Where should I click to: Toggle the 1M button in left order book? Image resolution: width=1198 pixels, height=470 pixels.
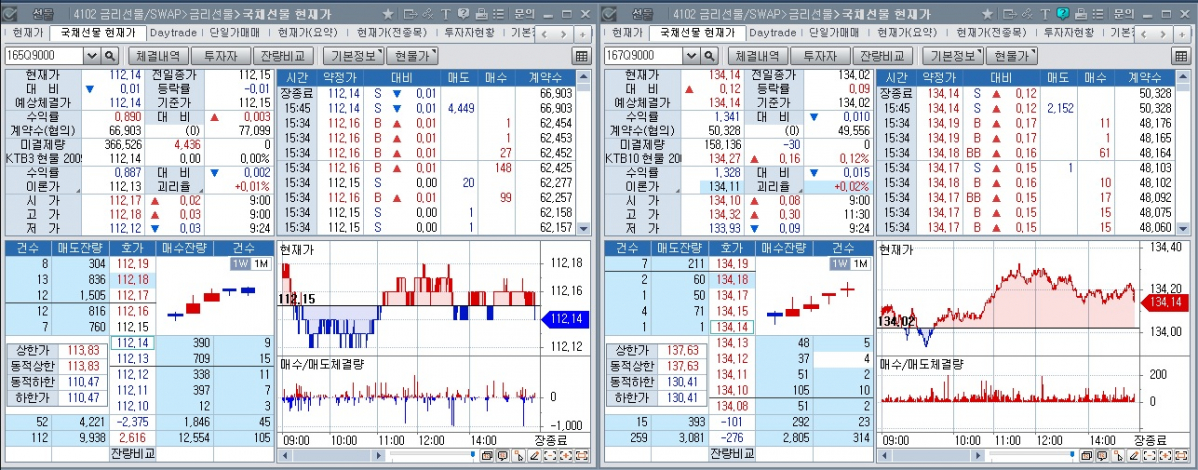pos(260,264)
